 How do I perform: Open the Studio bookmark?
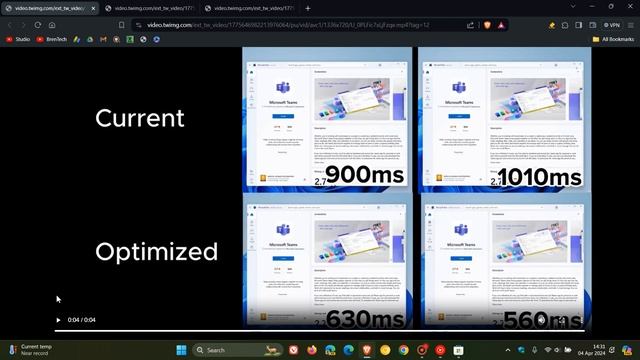click(18, 39)
